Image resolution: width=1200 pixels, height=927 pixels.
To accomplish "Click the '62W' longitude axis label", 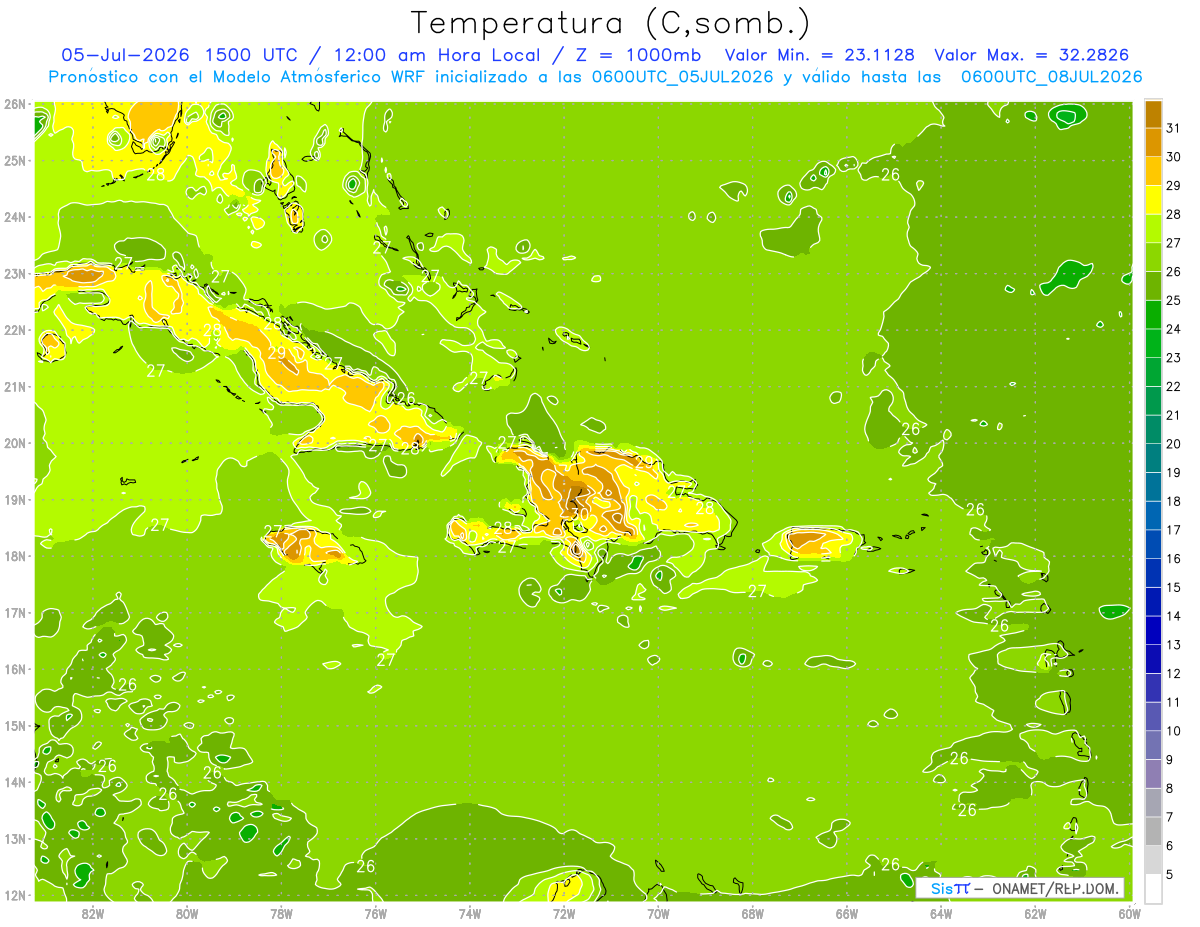I will click(1035, 913).
